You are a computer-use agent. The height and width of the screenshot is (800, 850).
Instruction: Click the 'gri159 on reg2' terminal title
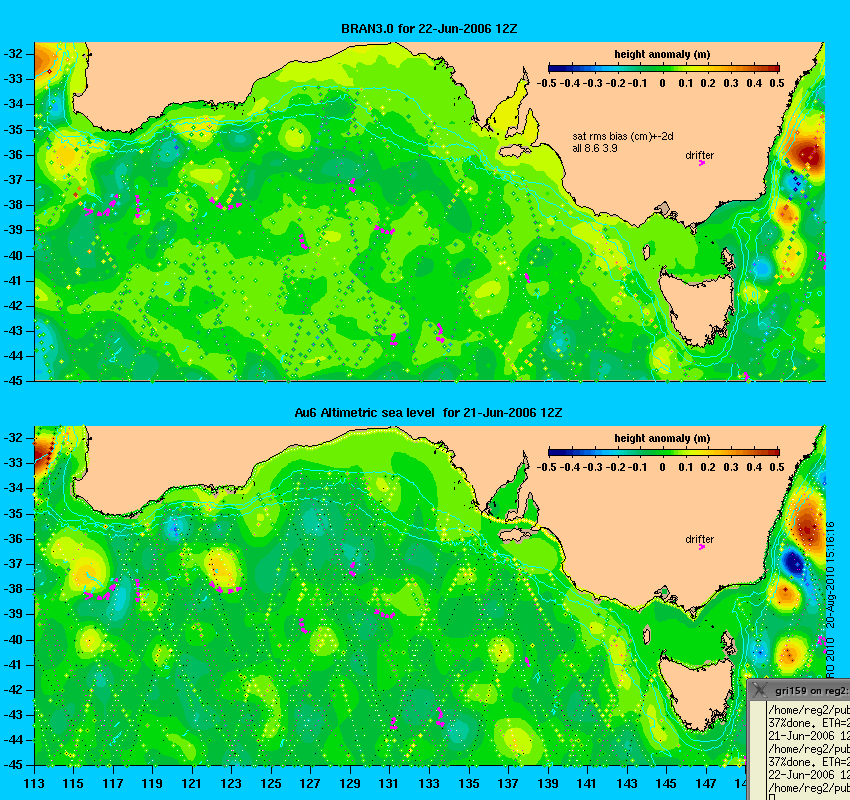pos(812,691)
